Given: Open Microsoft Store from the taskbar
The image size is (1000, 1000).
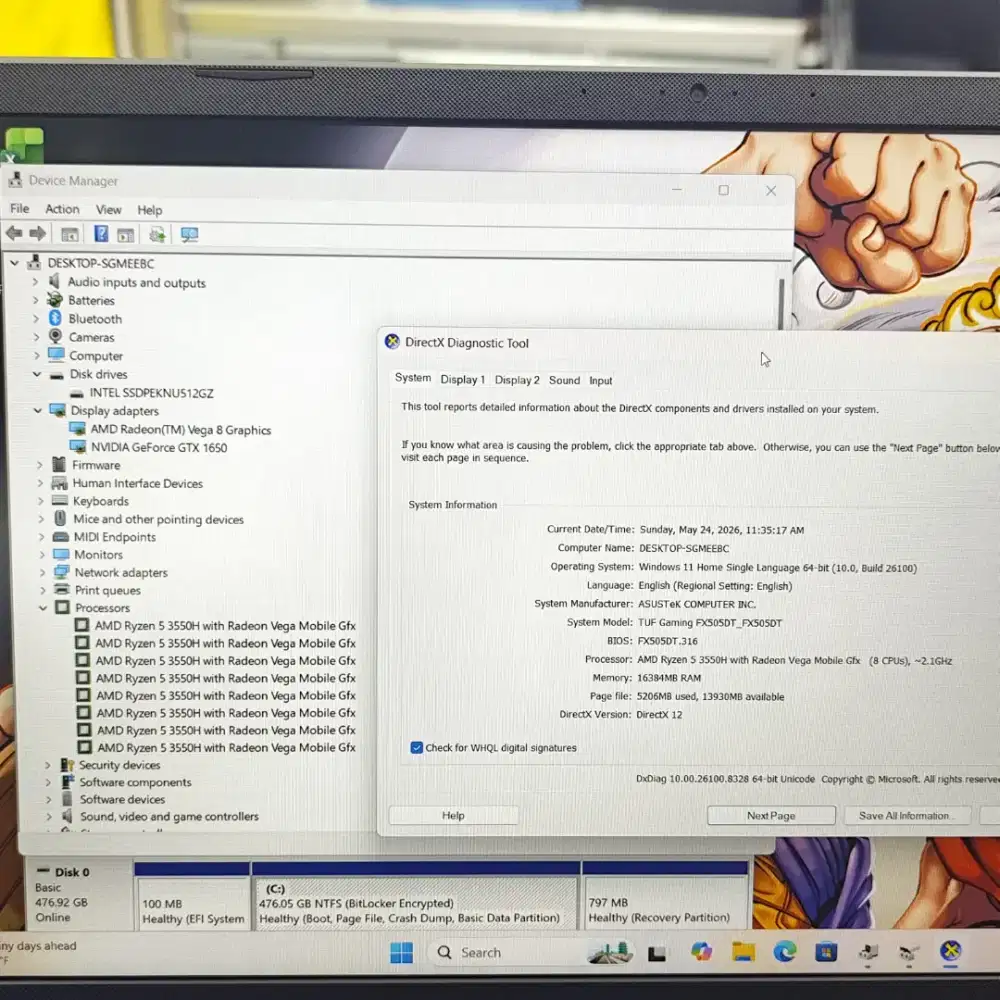Looking at the screenshot, I should [x=826, y=952].
